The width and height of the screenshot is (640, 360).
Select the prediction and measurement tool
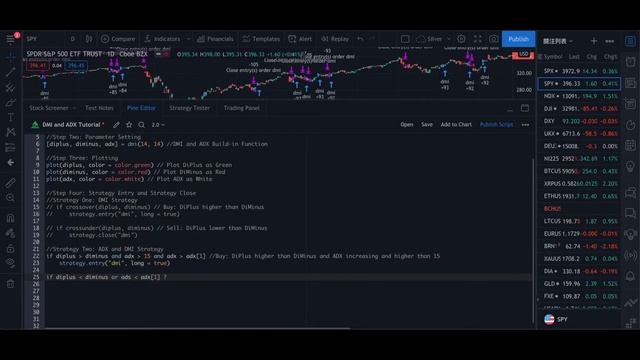(x=10, y=147)
